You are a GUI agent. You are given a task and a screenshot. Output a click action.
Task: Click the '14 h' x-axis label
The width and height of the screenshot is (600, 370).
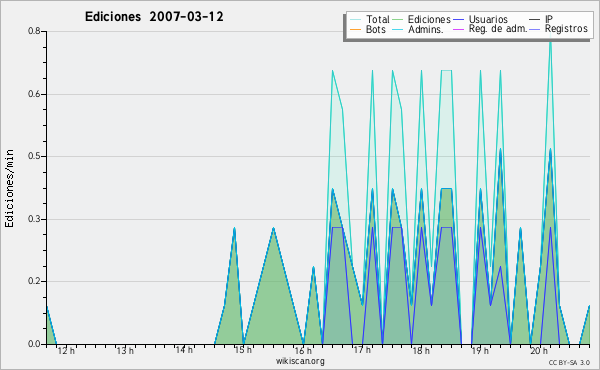[184, 350]
